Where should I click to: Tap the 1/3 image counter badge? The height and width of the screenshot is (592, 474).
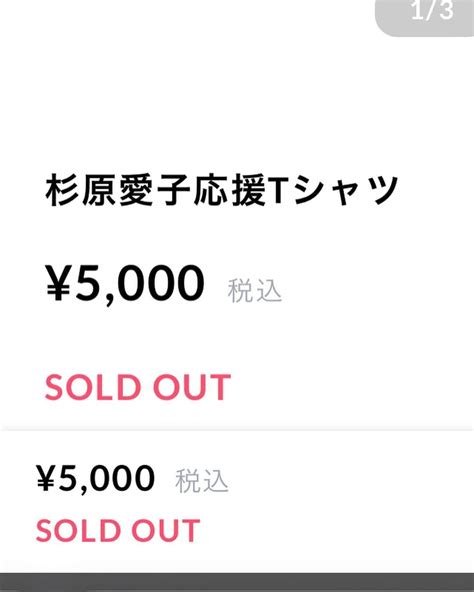pos(425,17)
